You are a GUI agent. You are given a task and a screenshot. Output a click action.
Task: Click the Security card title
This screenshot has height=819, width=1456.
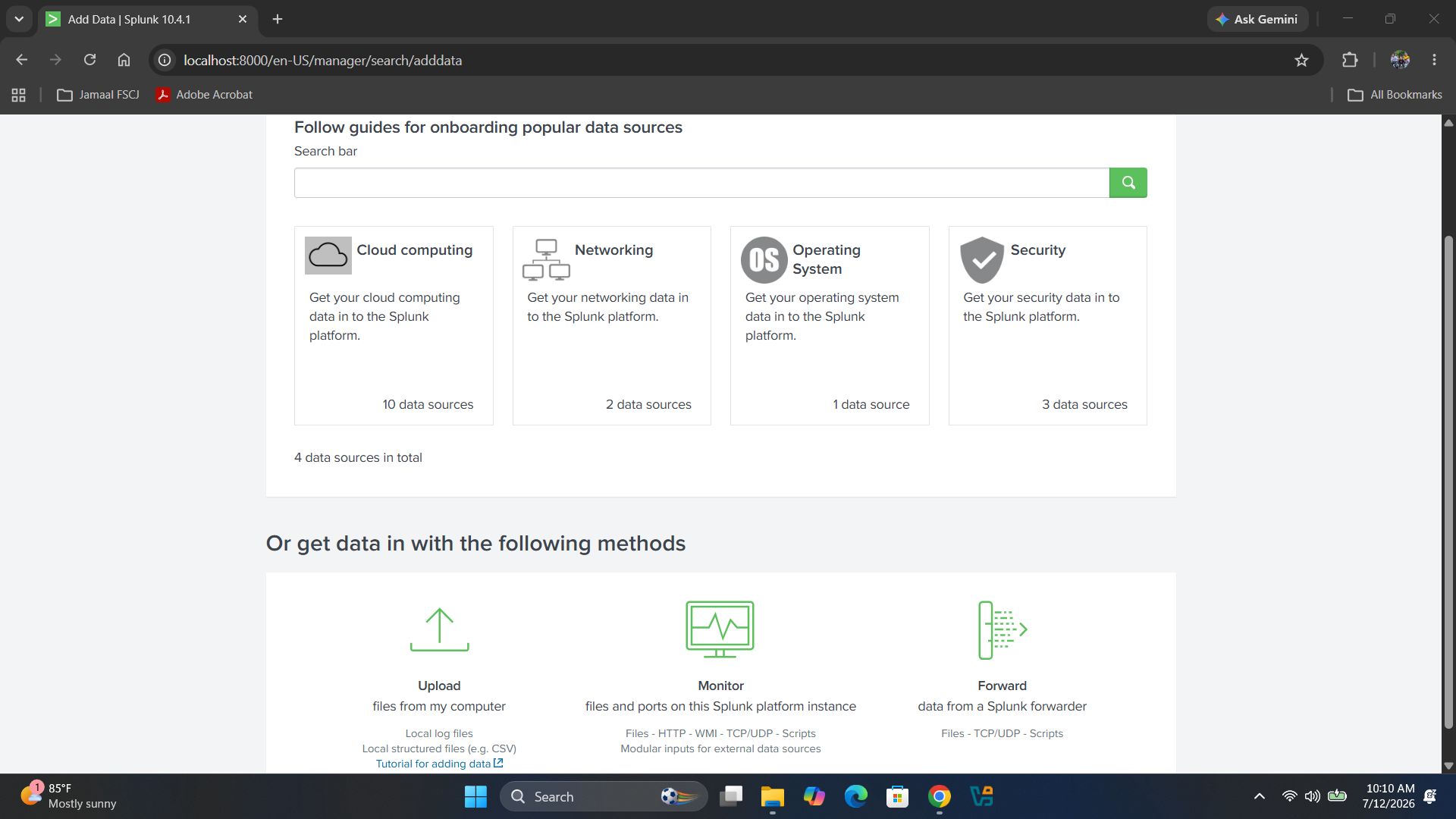(1037, 250)
